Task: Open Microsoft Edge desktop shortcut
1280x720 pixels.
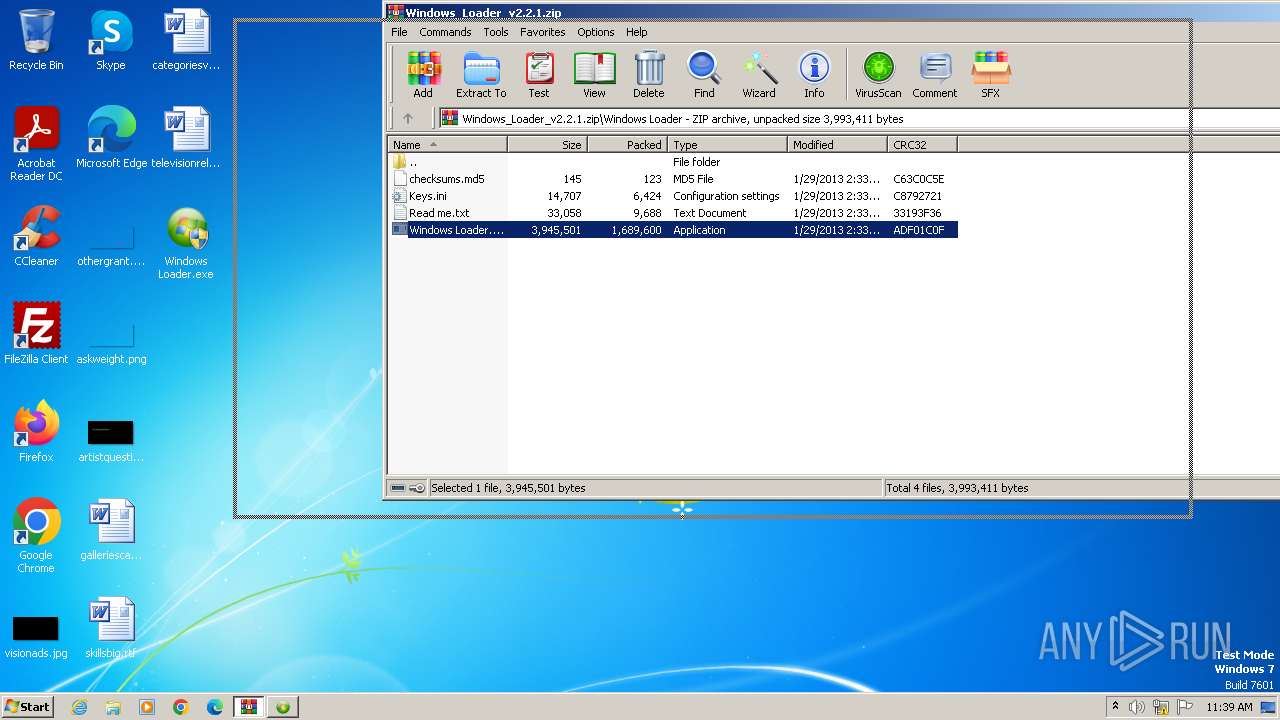Action: (x=111, y=138)
